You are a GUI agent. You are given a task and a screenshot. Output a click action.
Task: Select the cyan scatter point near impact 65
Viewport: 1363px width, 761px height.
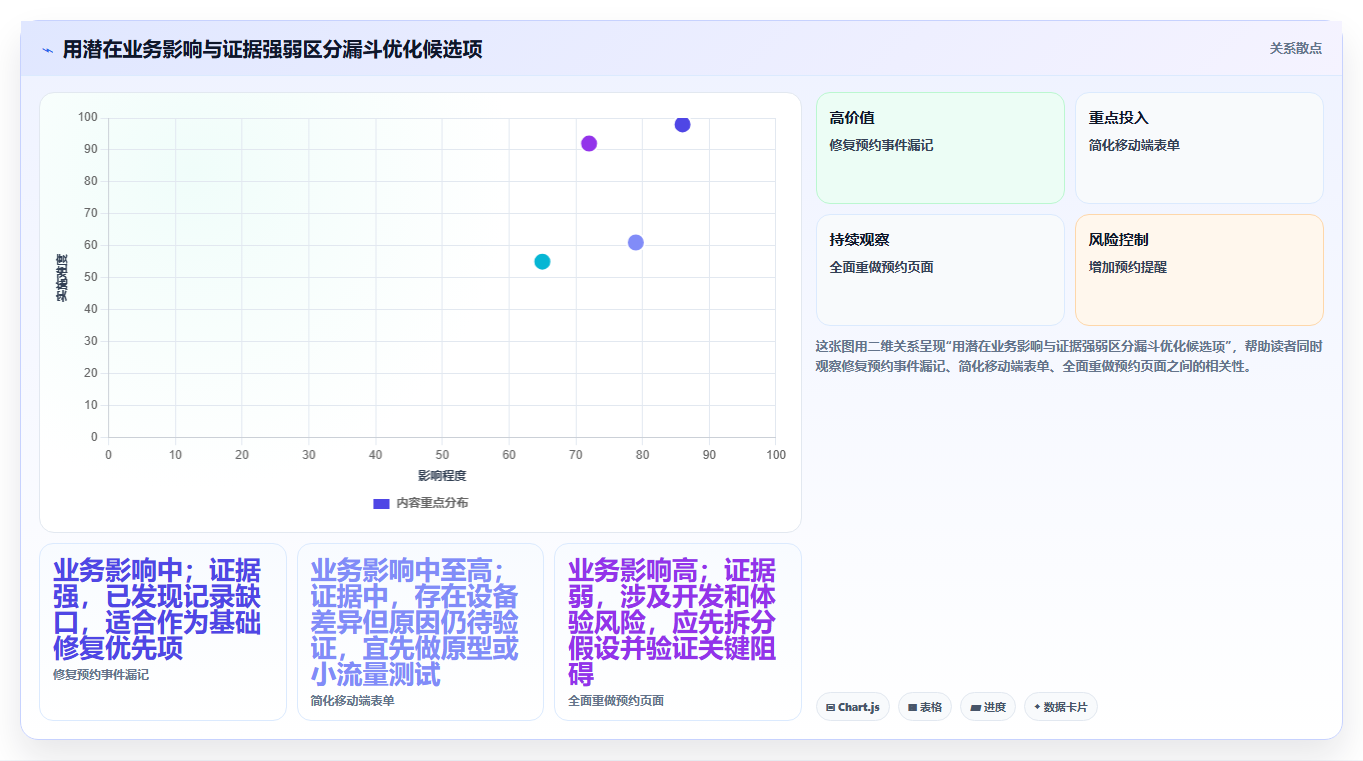[x=542, y=261]
